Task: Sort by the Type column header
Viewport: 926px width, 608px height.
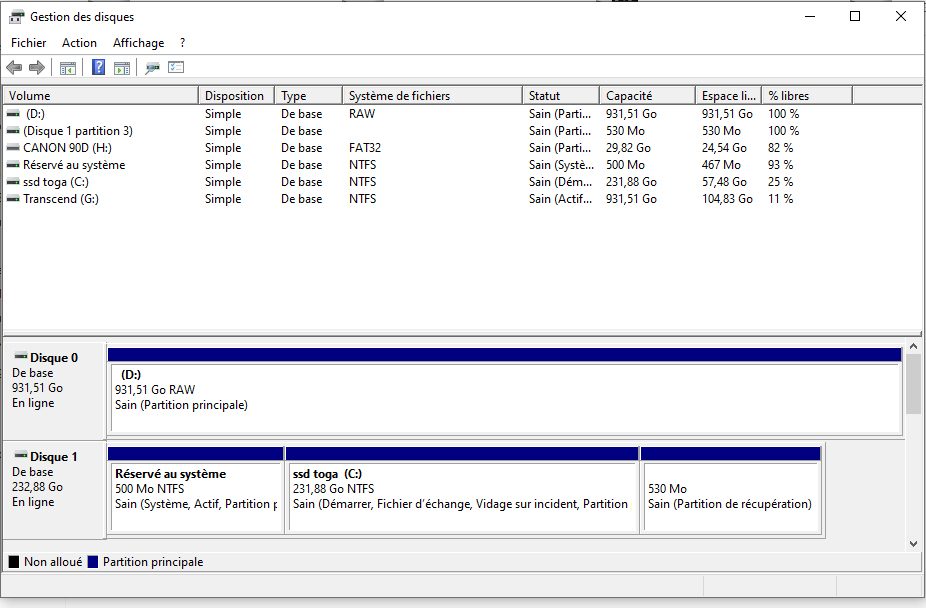Action: pyautogui.click(x=309, y=96)
